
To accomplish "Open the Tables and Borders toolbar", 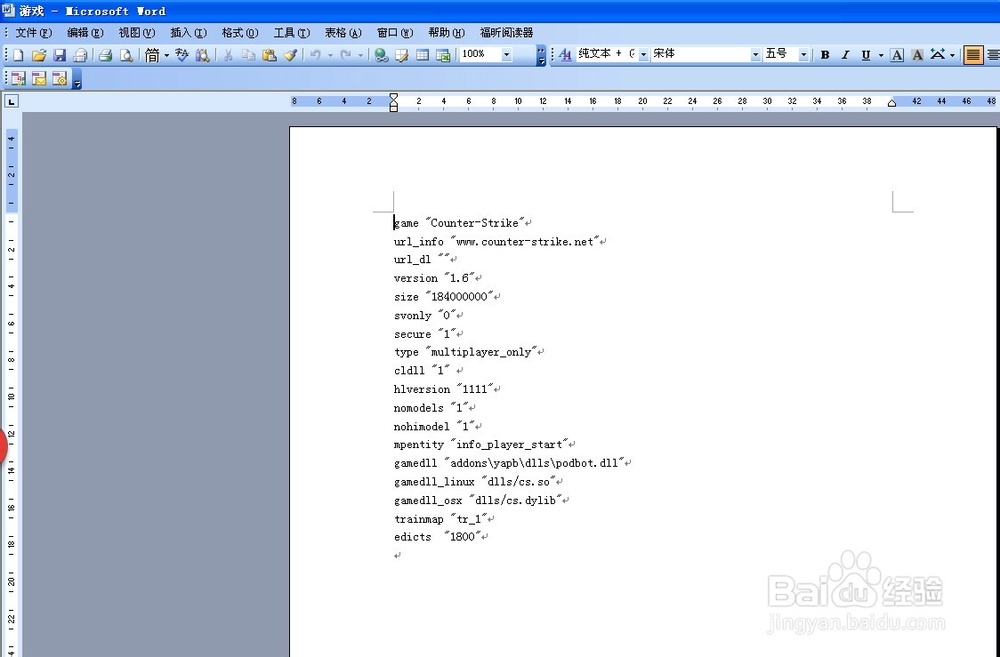I will (402, 55).
